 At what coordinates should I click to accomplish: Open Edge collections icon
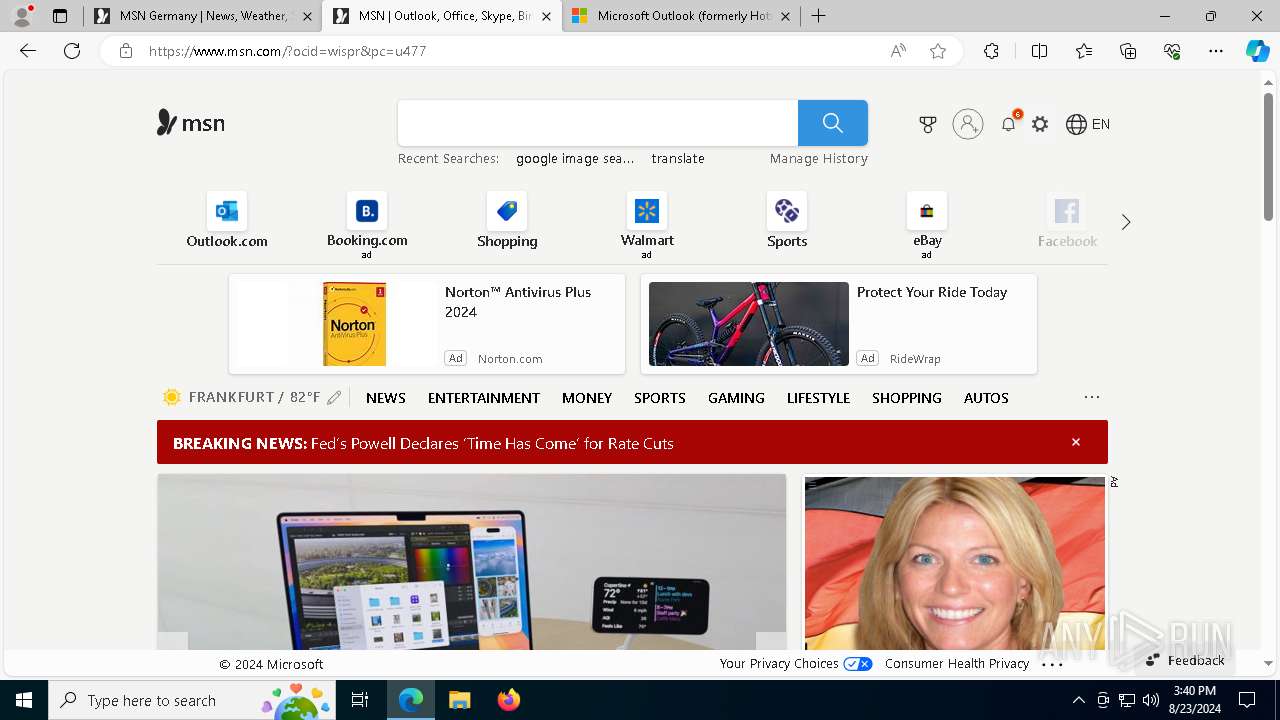pyautogui.click(x=1128, y=51)
